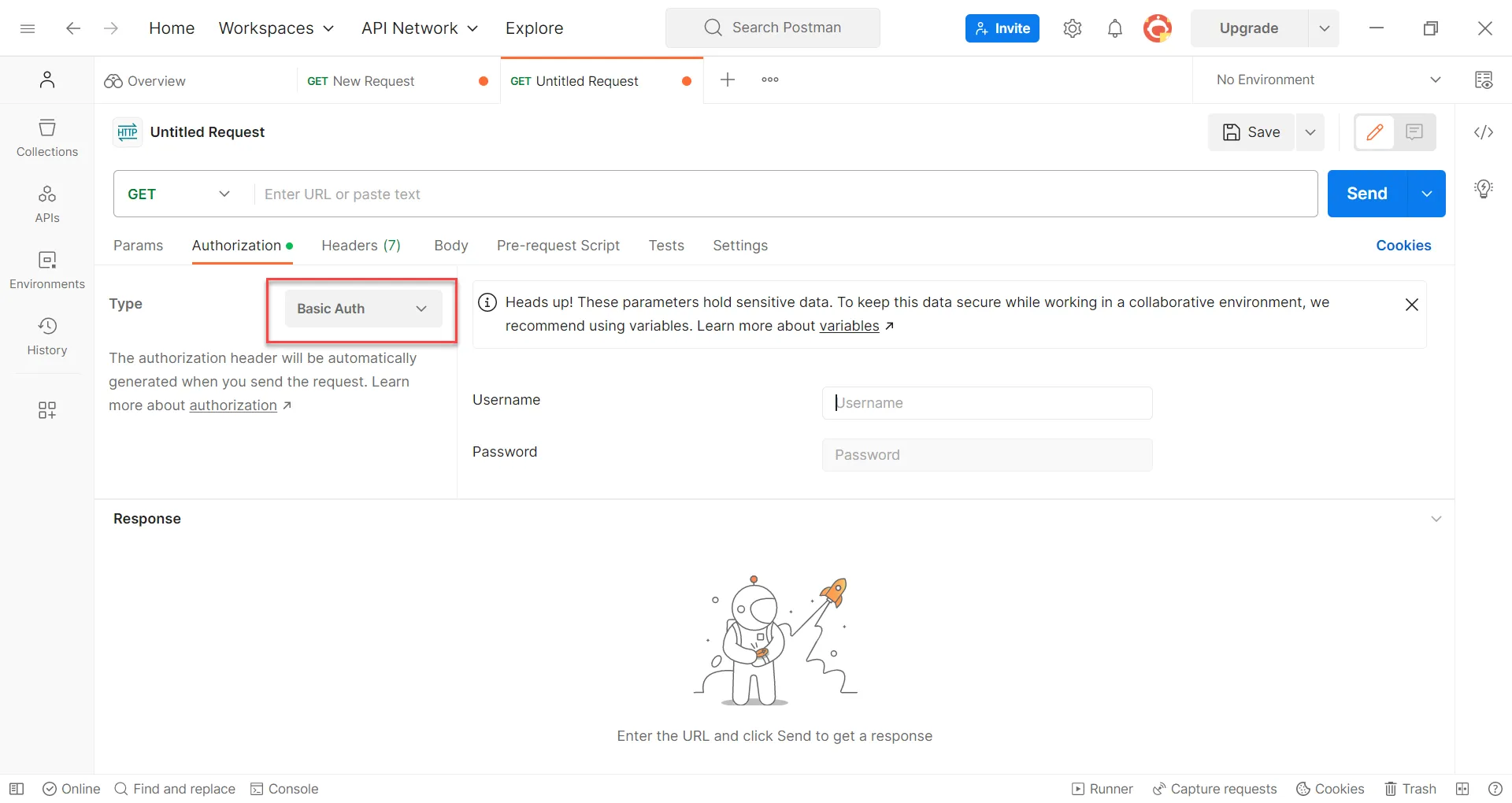The height and width of the screenshot is (803, 1512).
Task: Switch to the Pre-request Script tab
Action: [x=558, y=246]
